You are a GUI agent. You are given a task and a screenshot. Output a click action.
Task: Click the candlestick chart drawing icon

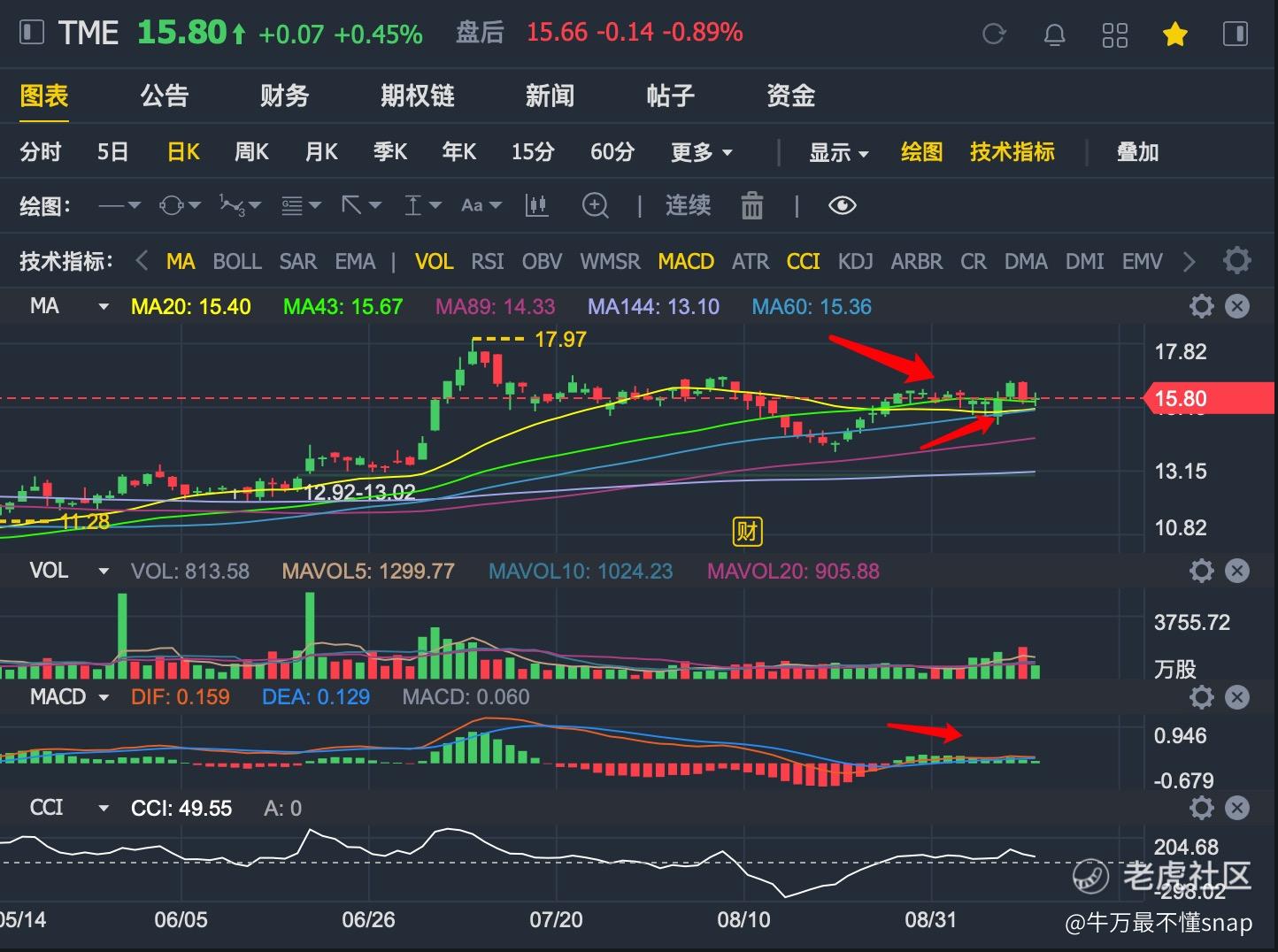(x=536, y=206)
